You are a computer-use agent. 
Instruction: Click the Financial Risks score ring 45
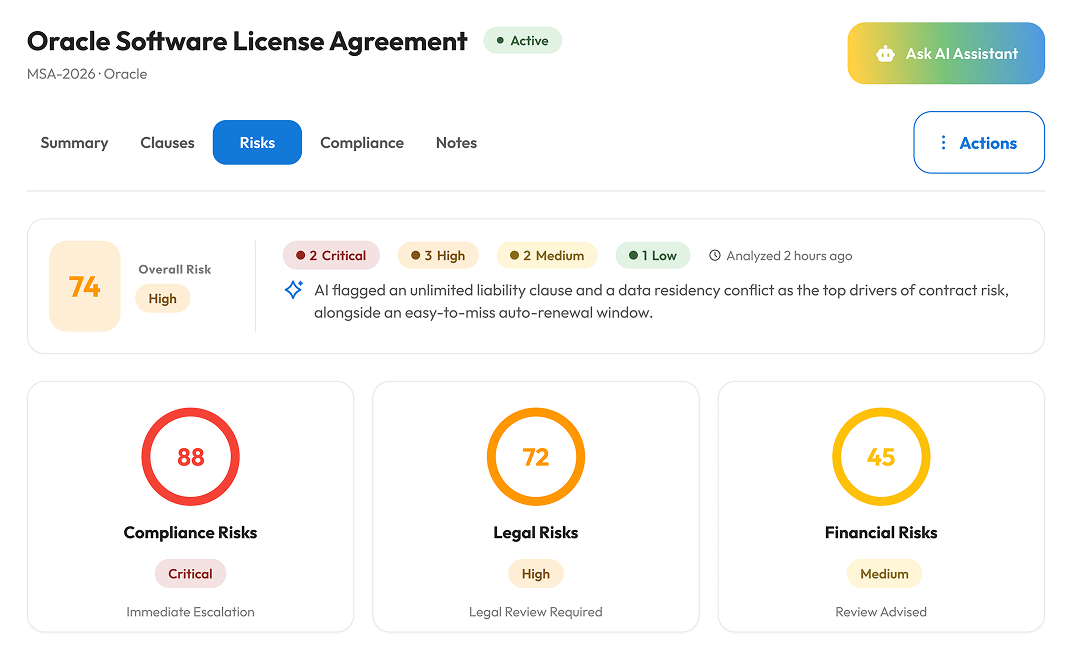(x=881, y=456)
